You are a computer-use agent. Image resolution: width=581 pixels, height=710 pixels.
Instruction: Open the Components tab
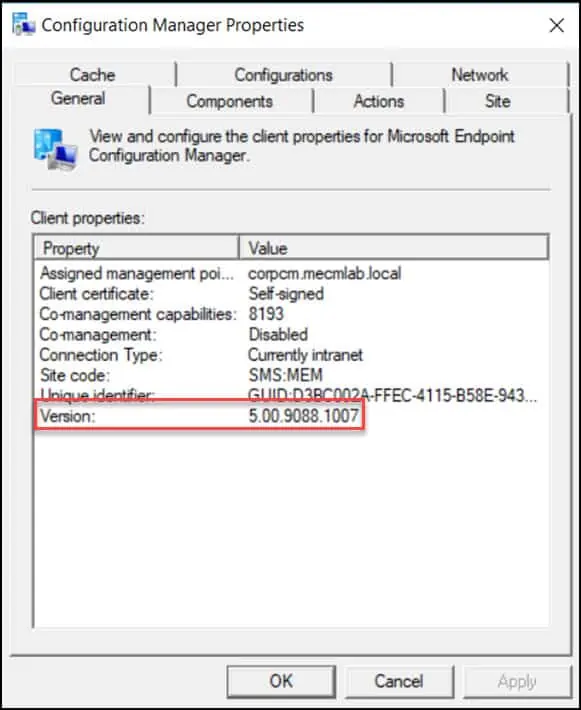click(230, 101)
